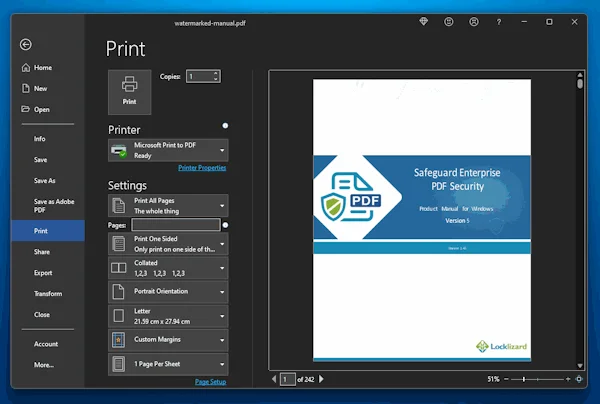Screen dimensions: 600x404
Task: Click More... in the sidebar
Action: point(44,365)
